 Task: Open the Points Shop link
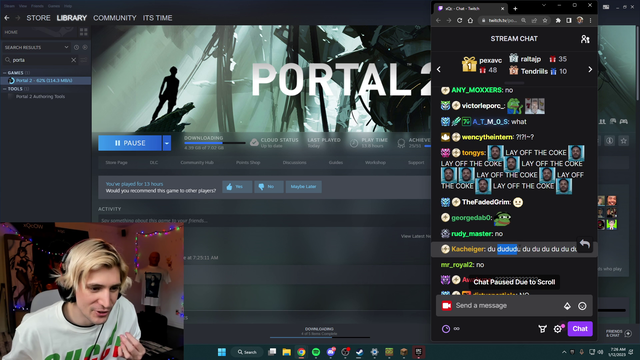tap(248, 162)
